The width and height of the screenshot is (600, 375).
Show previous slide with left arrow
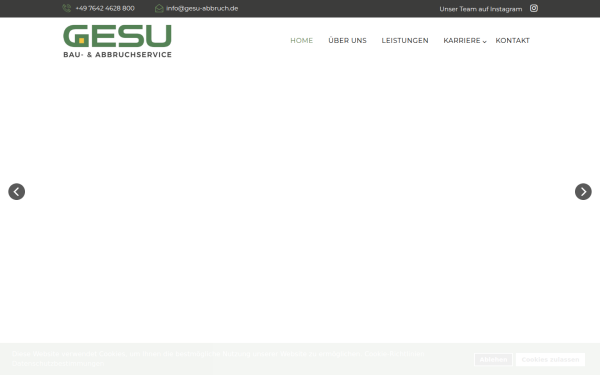tap(16, 192)
